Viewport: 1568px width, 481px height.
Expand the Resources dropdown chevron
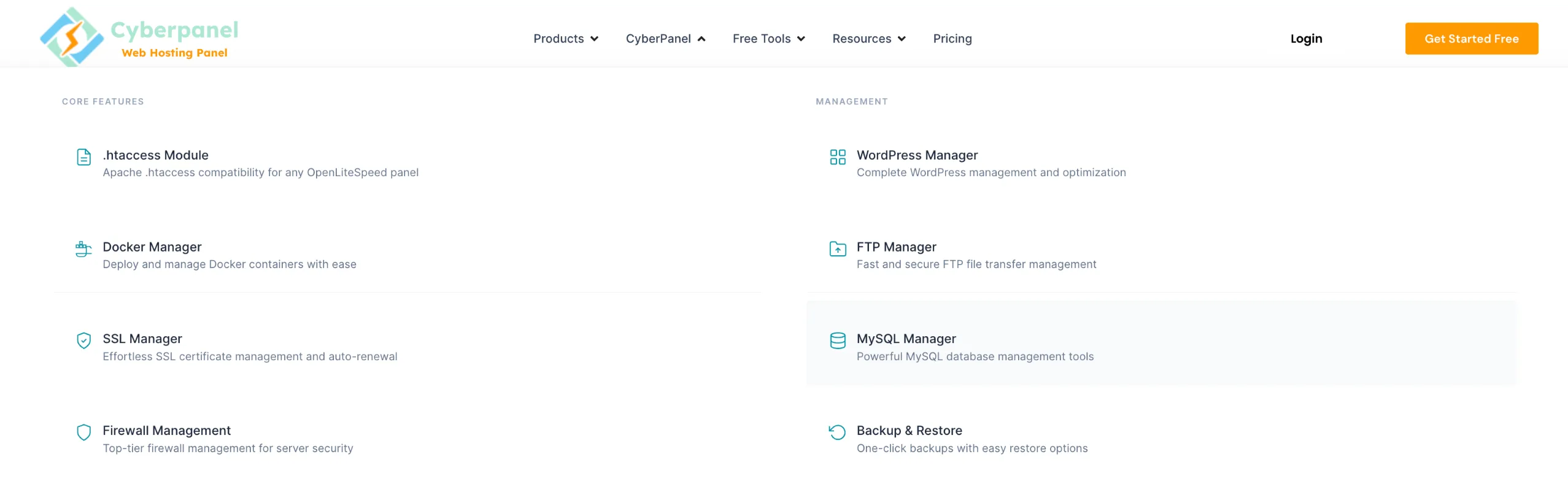click(902, 39)
